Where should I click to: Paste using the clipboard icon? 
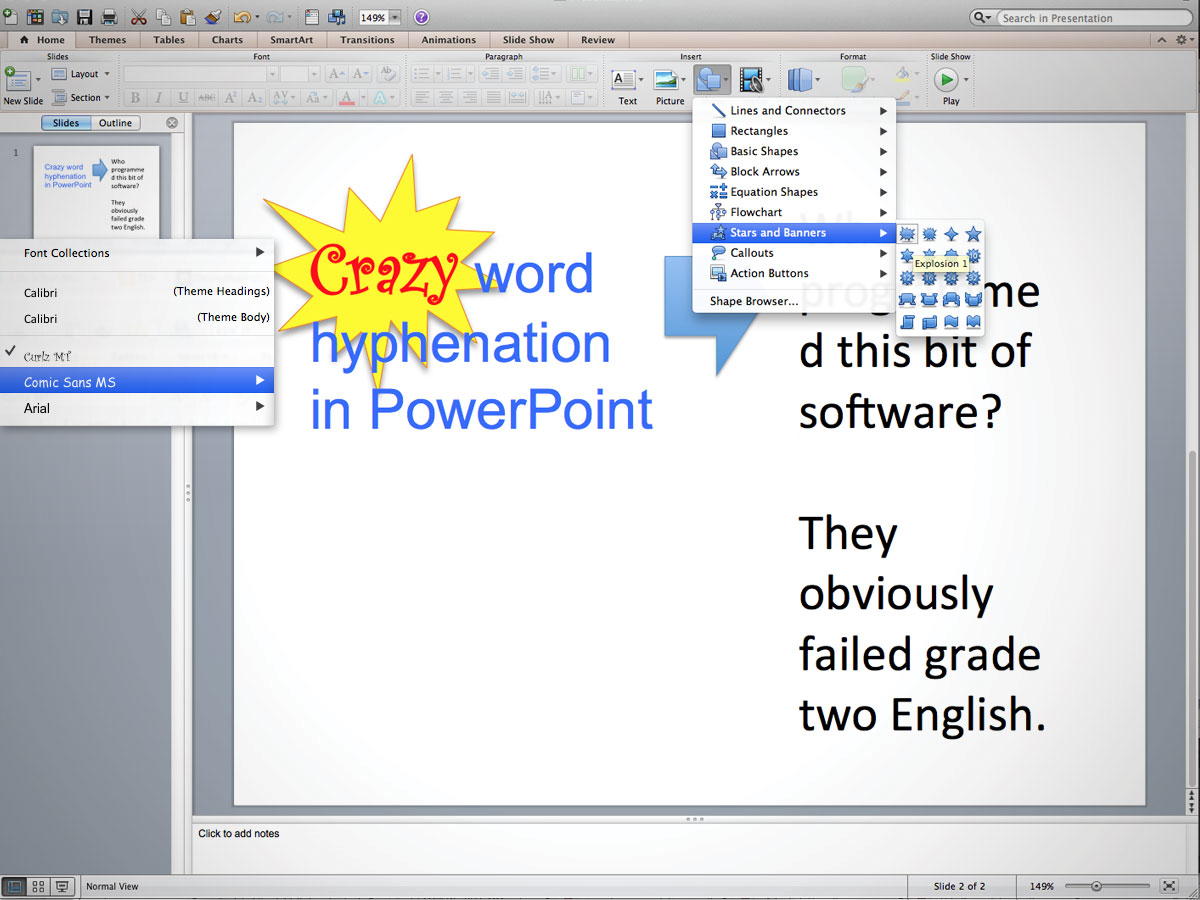(x=187, y=17)
